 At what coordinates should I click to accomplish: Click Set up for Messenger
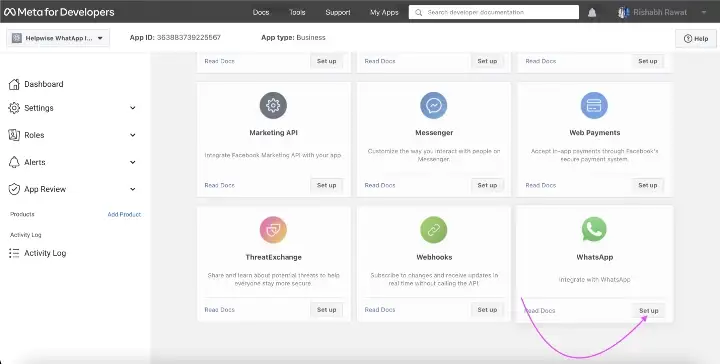(487, 185)
